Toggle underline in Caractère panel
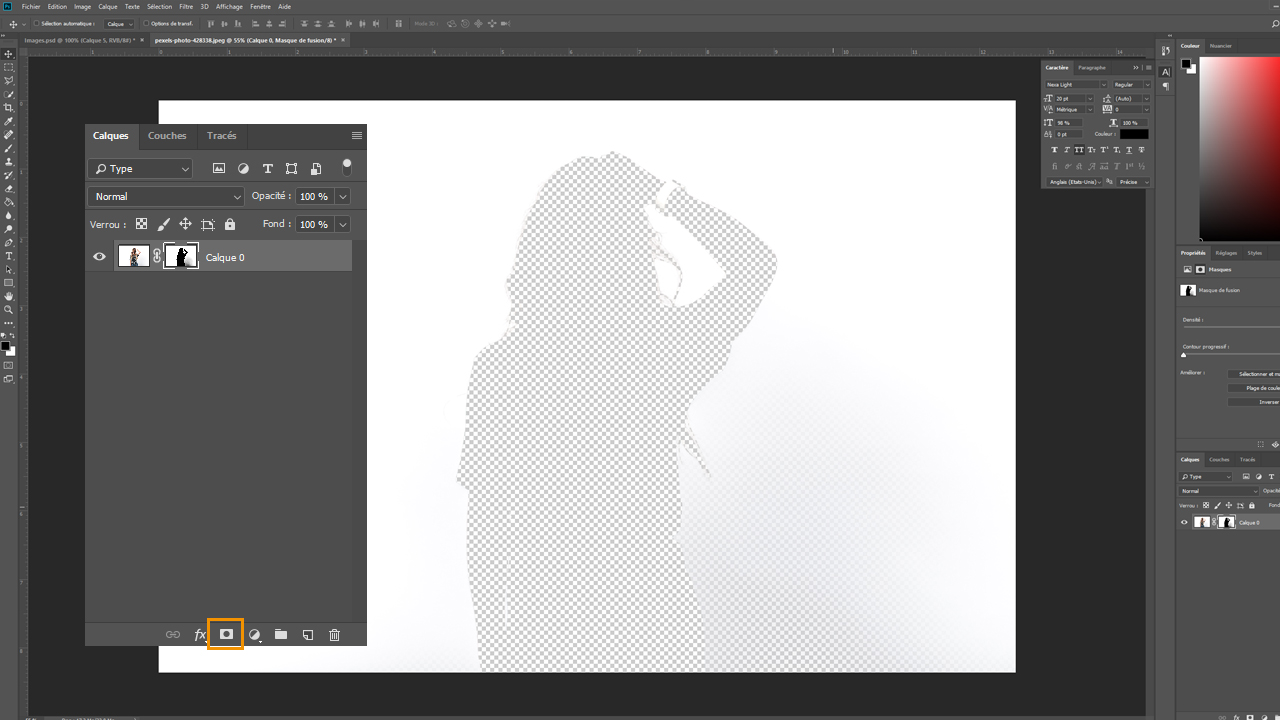The image size is (1280, 720). (1131, 150)
